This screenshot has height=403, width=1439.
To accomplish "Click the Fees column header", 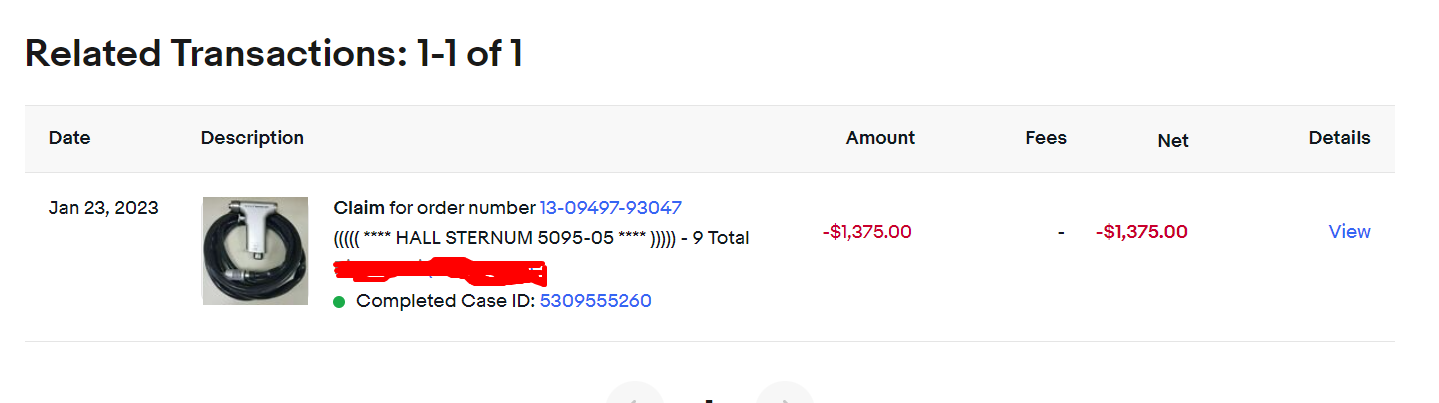I will coord(1046,138).
